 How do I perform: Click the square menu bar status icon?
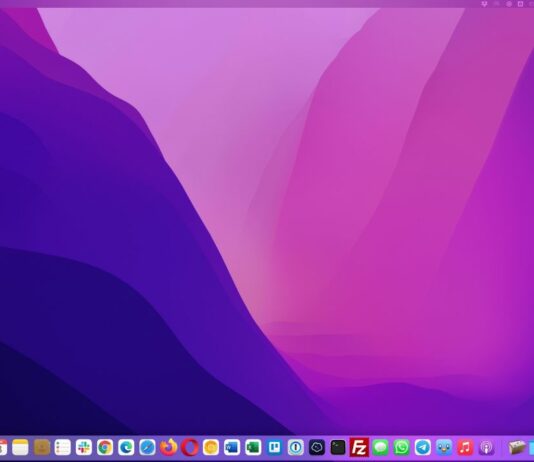[x=520, y=4]
